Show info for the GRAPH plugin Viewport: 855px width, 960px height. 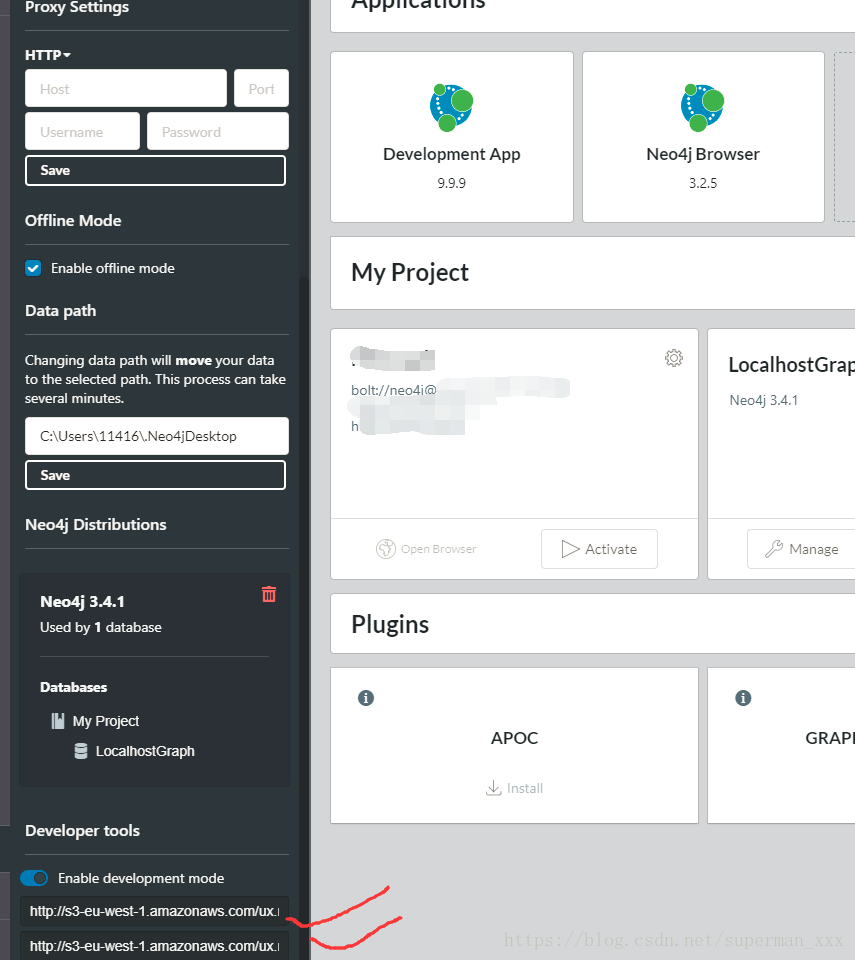click(x=743, y=698)
